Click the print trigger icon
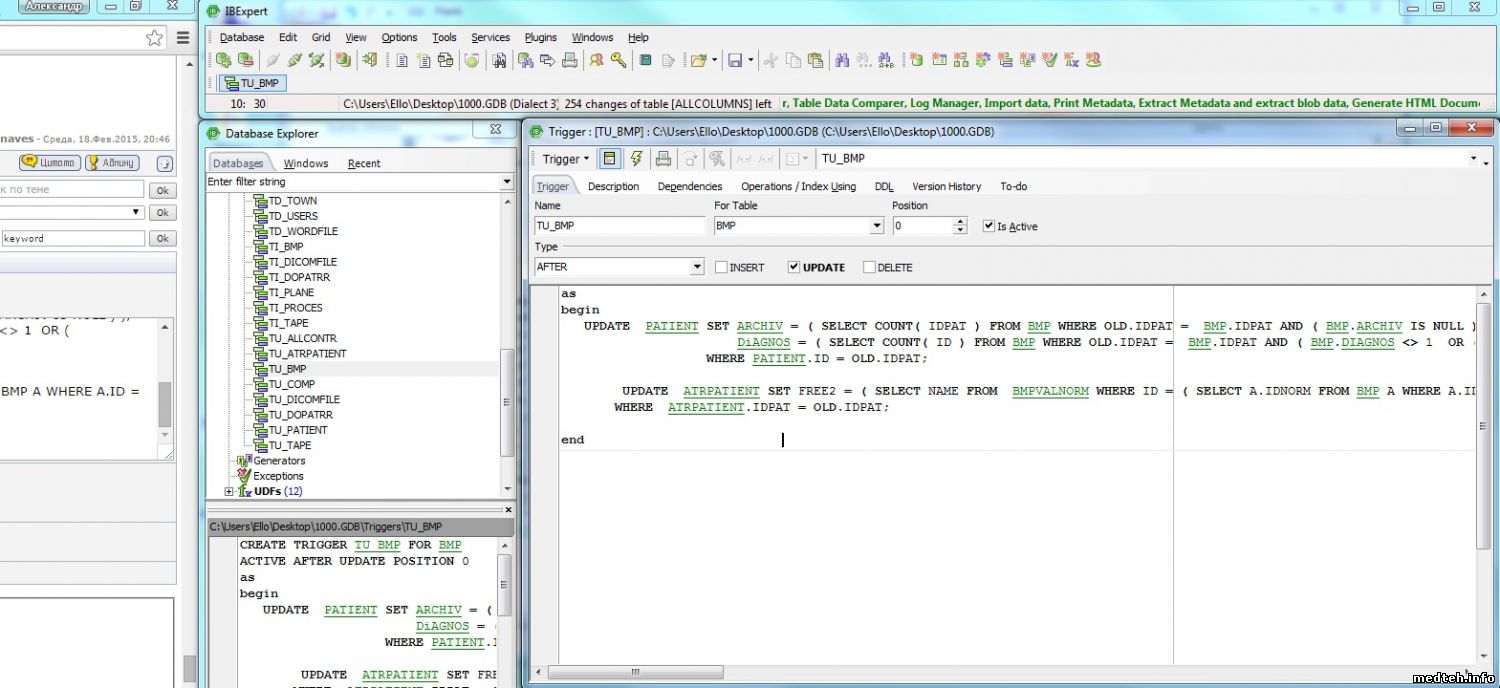 tap(663, 159)
